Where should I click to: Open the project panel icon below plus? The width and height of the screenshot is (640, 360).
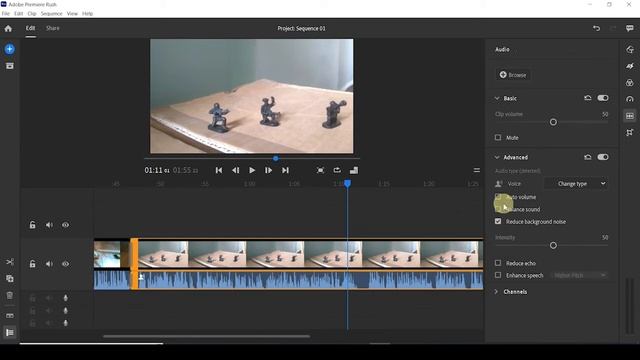point(9,66)
